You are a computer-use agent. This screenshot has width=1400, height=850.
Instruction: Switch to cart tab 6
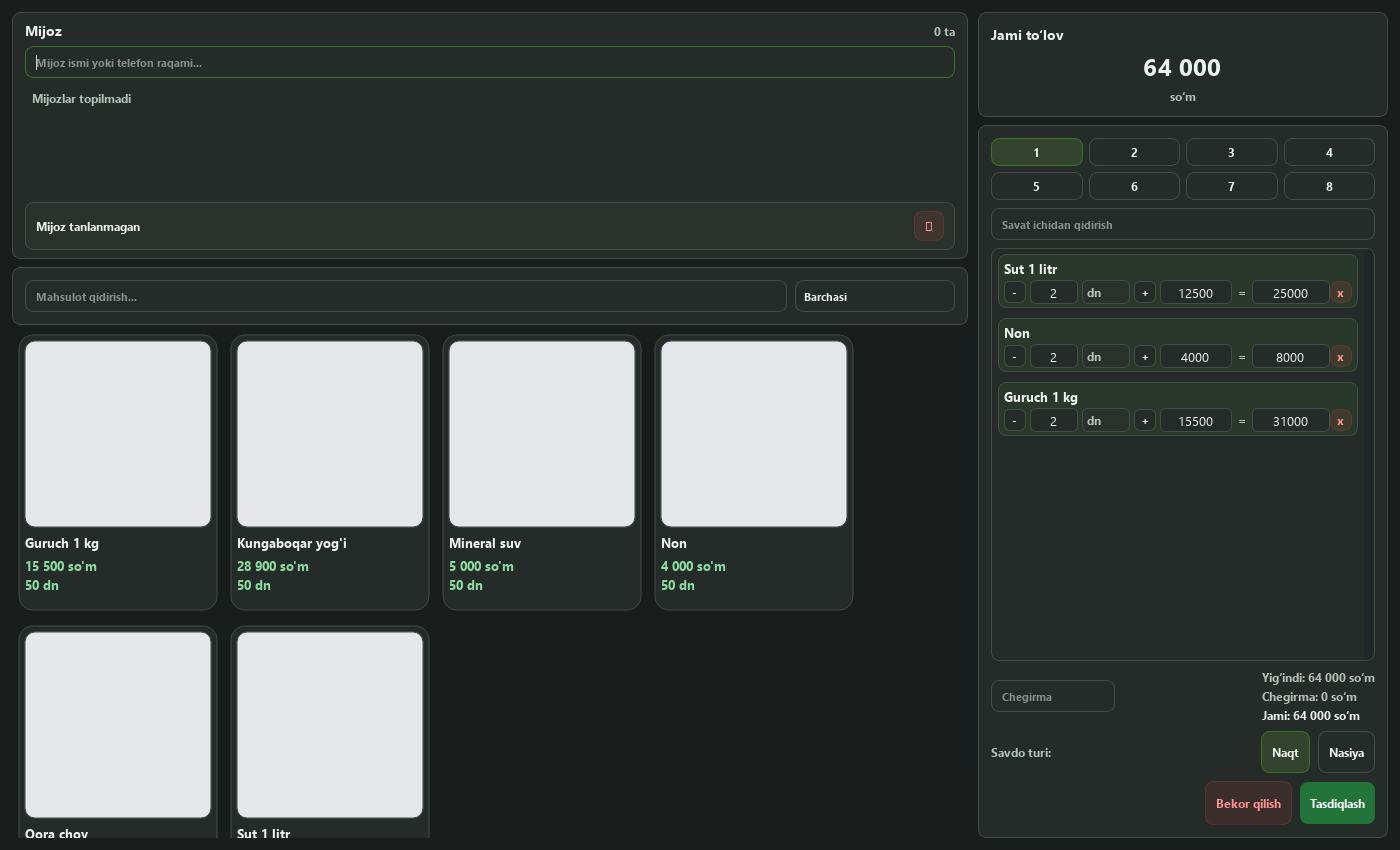[x=1134, y=186]
